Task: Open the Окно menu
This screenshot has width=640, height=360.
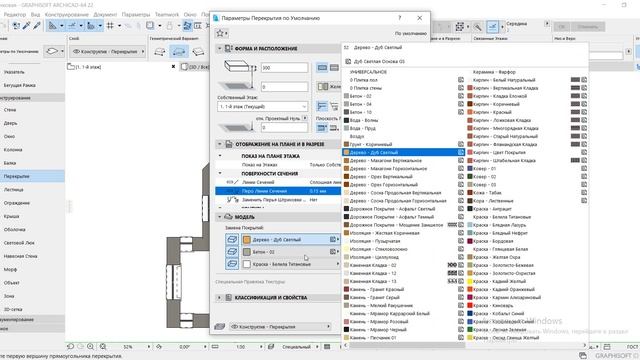Action: [190, 15]
